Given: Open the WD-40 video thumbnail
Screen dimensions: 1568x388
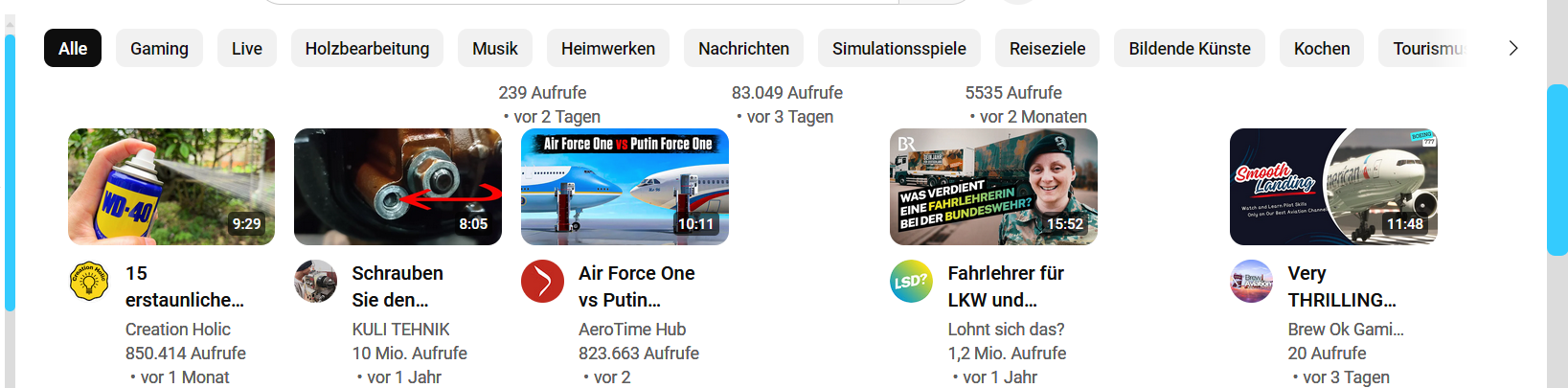Looking at the screenshot, I should (171, 187).
